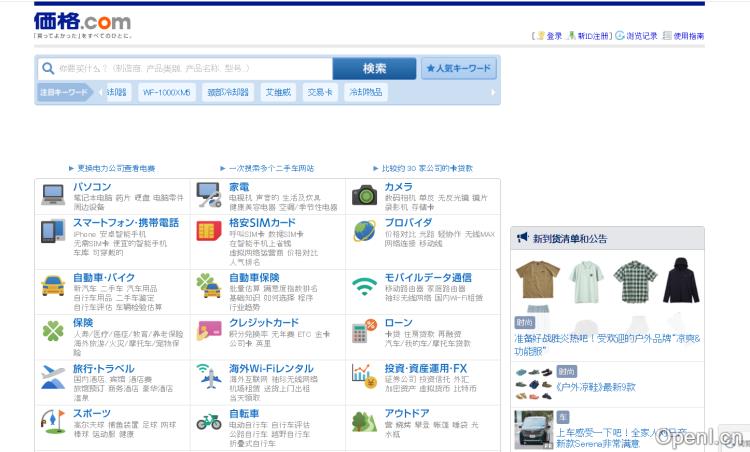This screenshot has width=750, height=452.
Task: Click the chart icon beside 投資・資産運用・FX
Action: (364, 376)
